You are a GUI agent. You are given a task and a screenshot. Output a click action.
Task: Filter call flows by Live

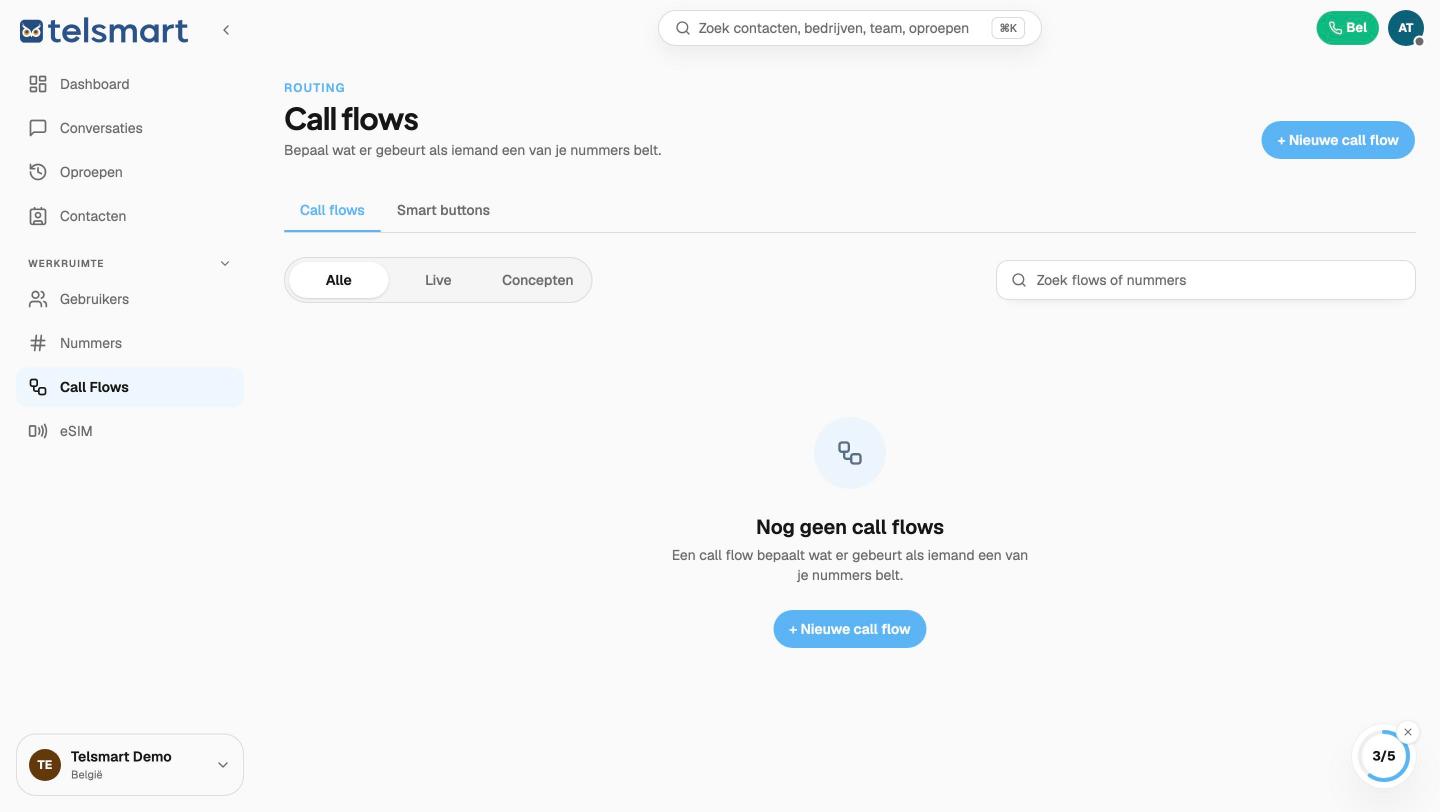tap(438, 280)
